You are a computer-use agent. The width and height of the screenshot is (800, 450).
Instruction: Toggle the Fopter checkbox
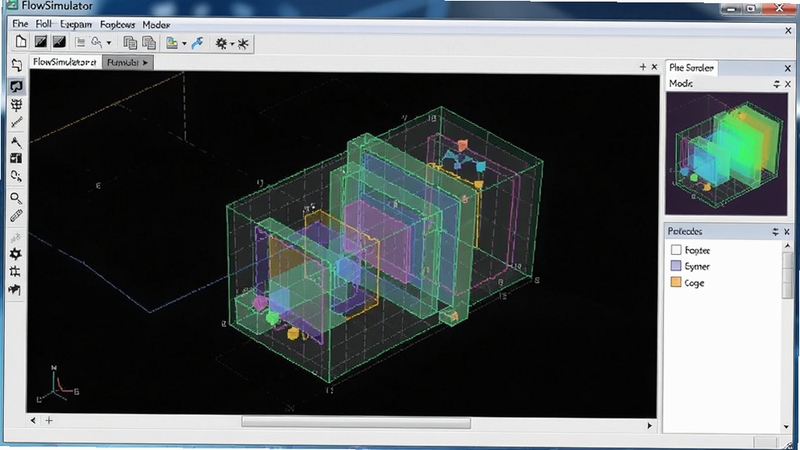pos(676,250)
